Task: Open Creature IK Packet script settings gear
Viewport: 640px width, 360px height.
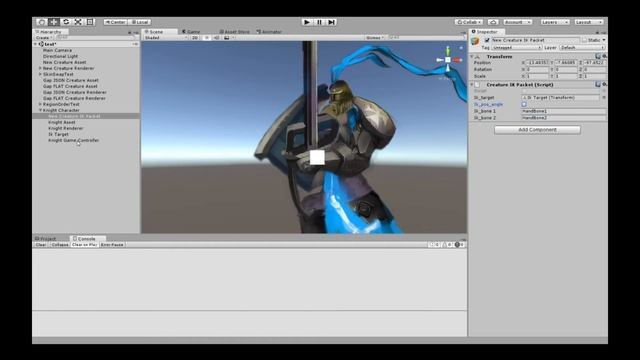Action: click(604, 84)
